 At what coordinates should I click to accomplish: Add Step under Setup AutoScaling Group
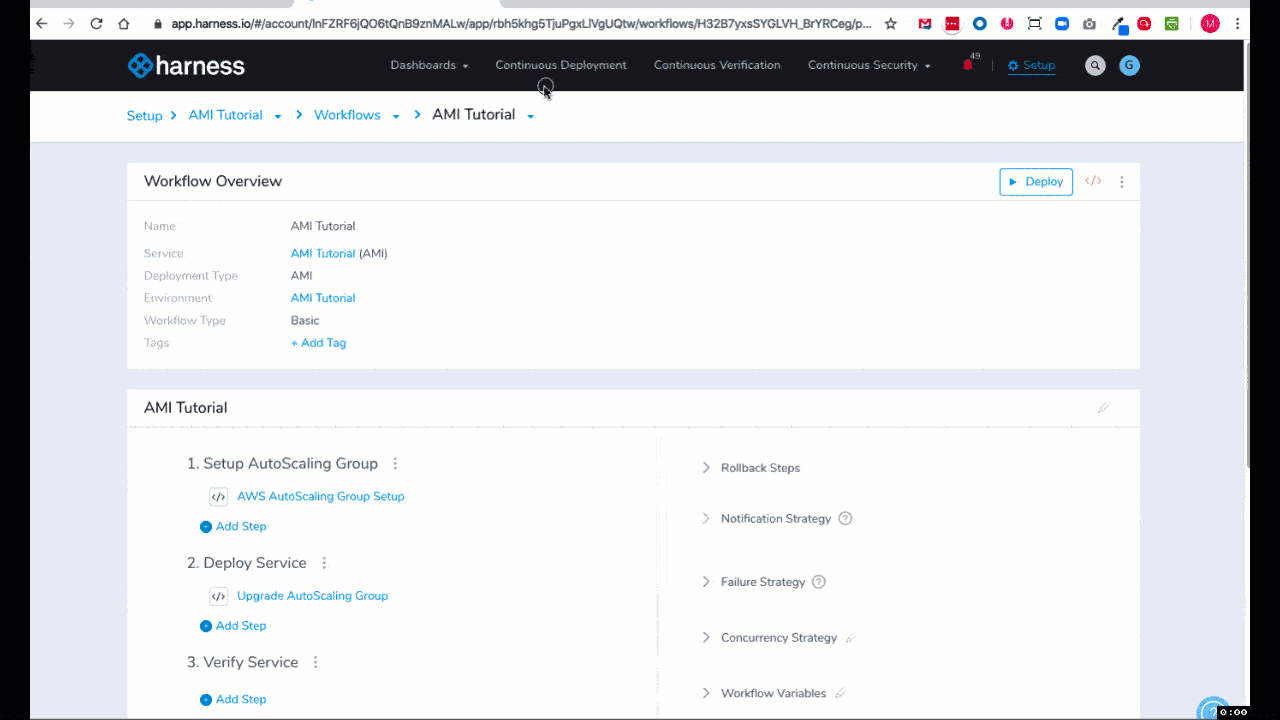(x=233, y=526)
